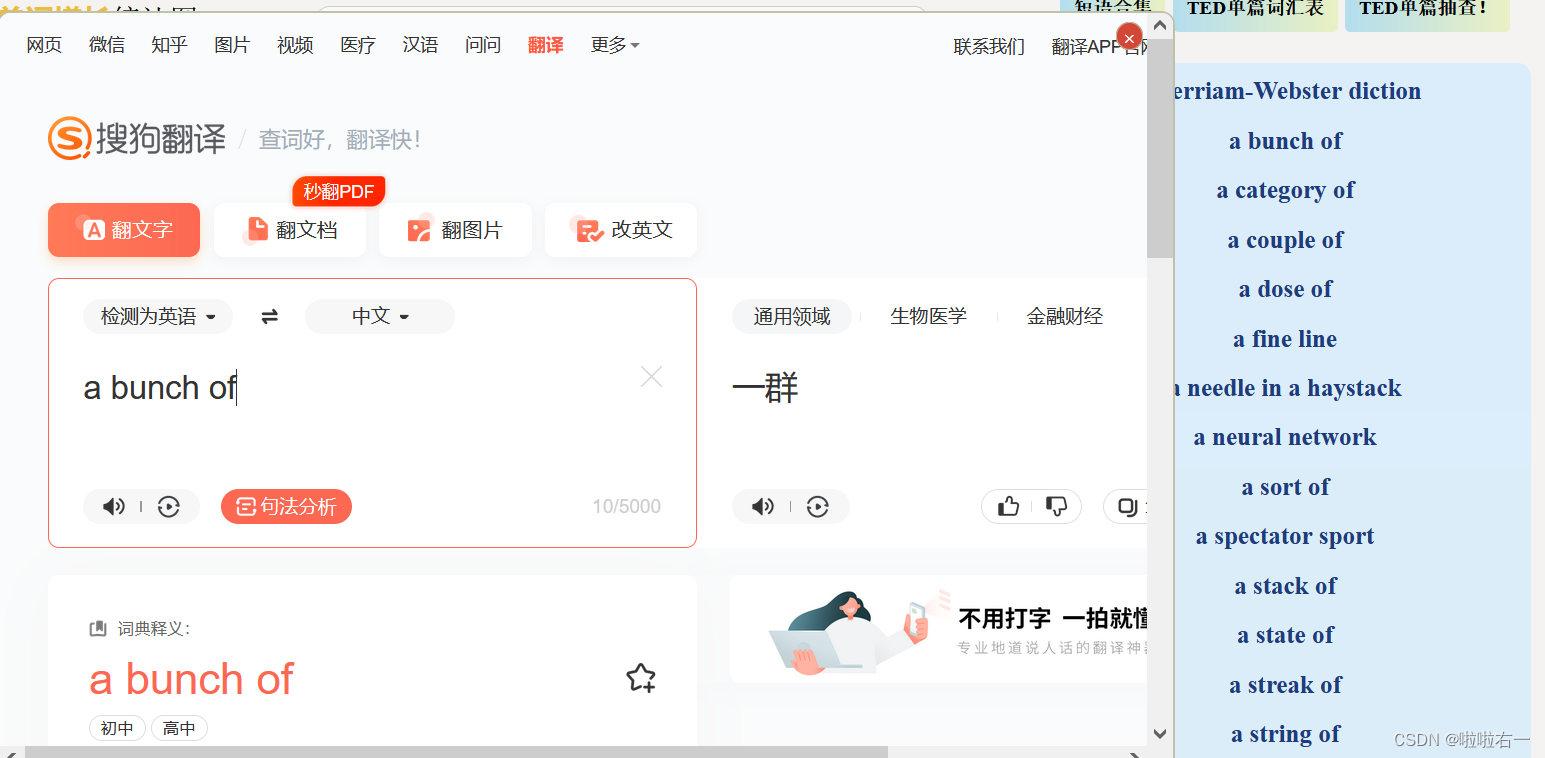Click 'a spectator sport' in phrase list

pos(1285,536)
